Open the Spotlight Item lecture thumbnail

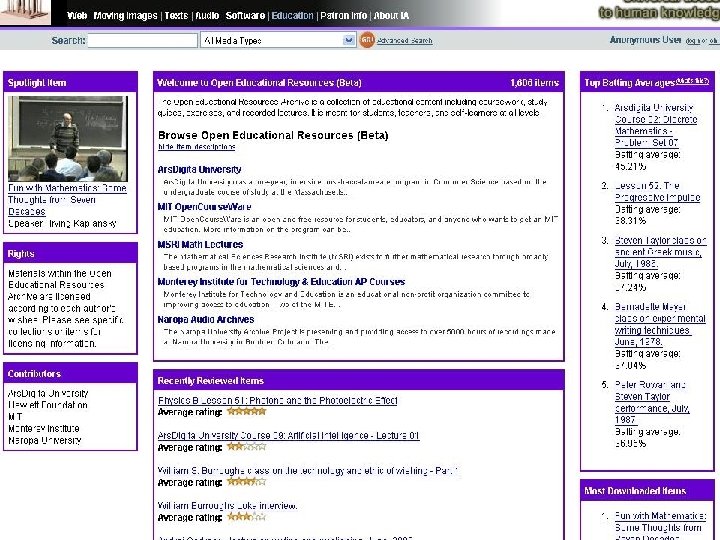pos(68,138)
